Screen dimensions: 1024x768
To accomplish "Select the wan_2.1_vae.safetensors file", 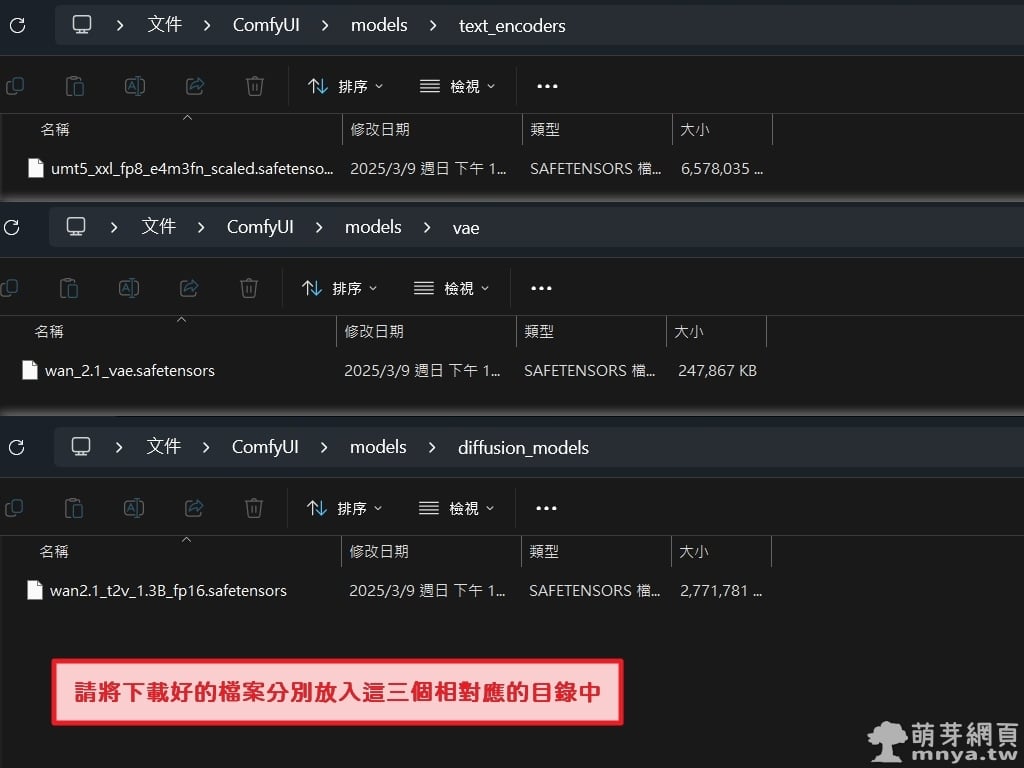I will [x=129, y=371].
